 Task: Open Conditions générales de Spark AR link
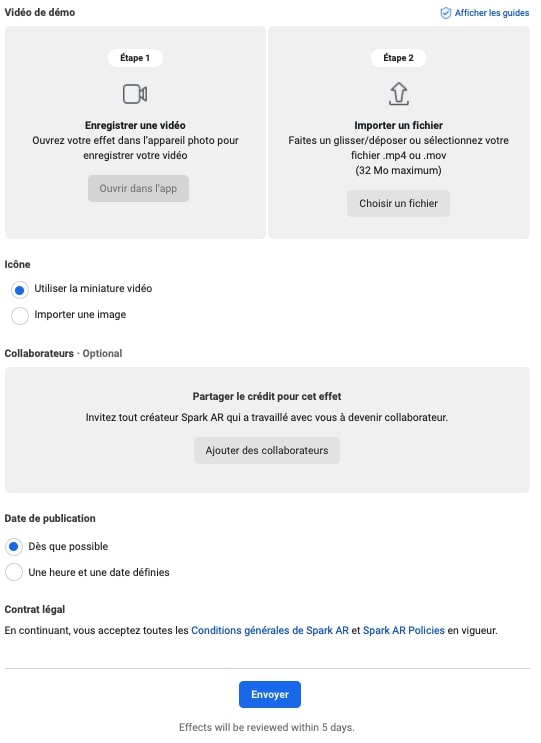click(x=270, y=630)
